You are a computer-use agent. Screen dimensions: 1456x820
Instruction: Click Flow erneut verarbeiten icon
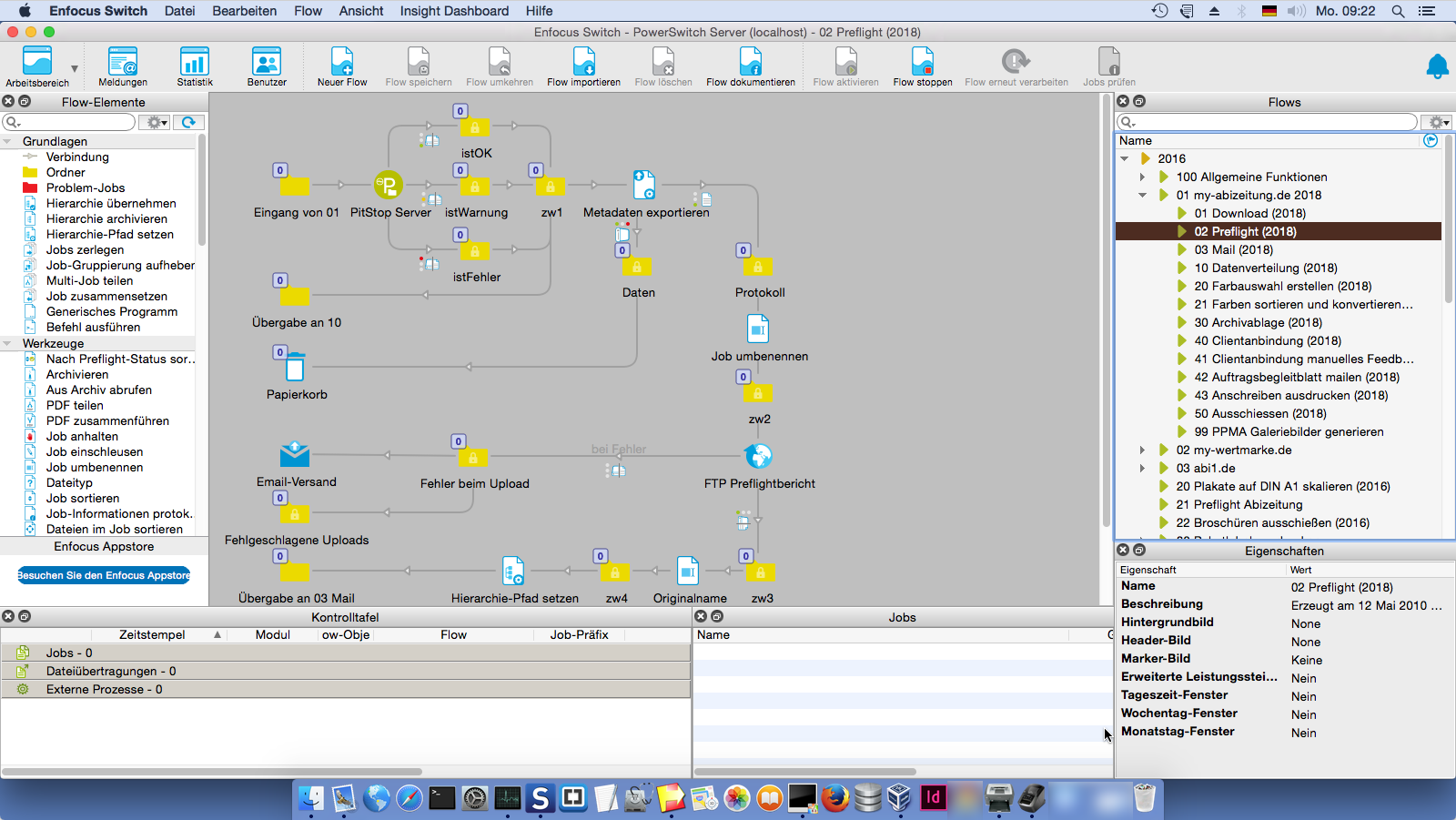pos(1016,62)
